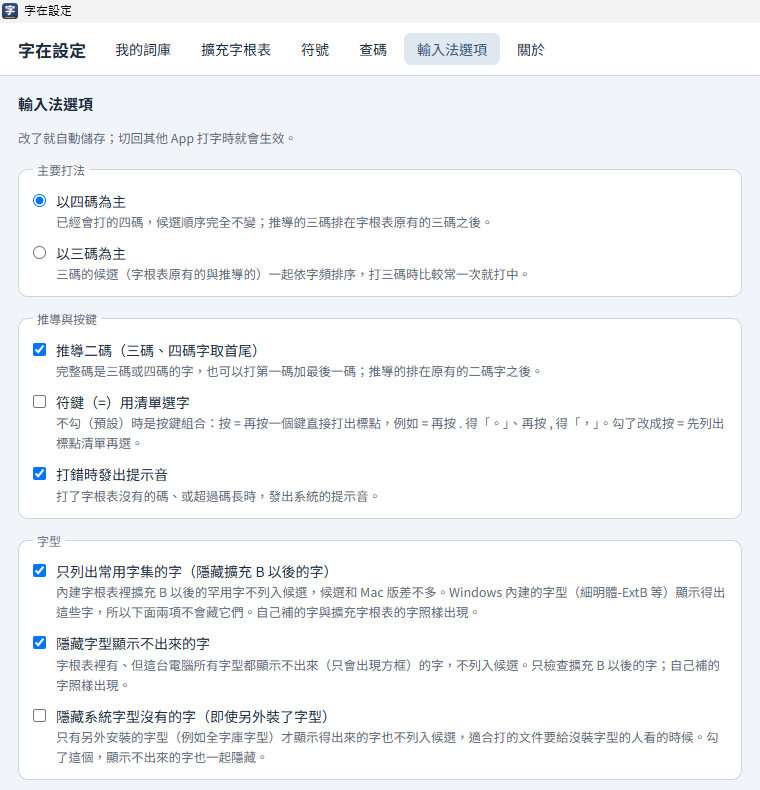This screenshot has width=760, height=790.
Task: Enable 符鍵（=）用清單選字 checkbox
Action: (39, 402)
